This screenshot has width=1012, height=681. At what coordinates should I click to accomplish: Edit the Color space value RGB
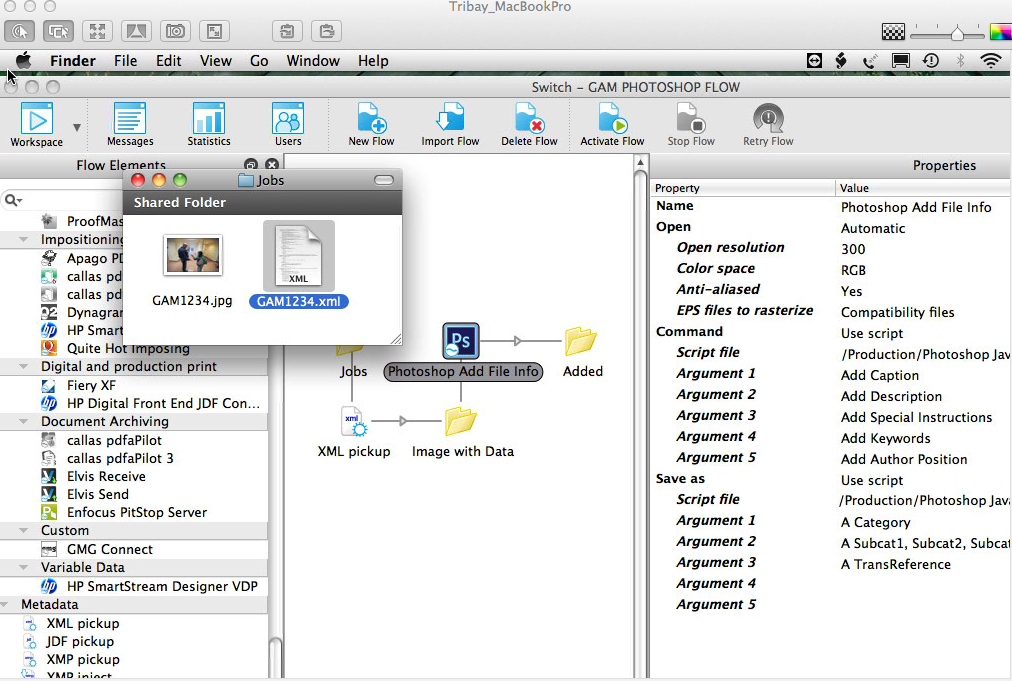(x=853, y=270)
